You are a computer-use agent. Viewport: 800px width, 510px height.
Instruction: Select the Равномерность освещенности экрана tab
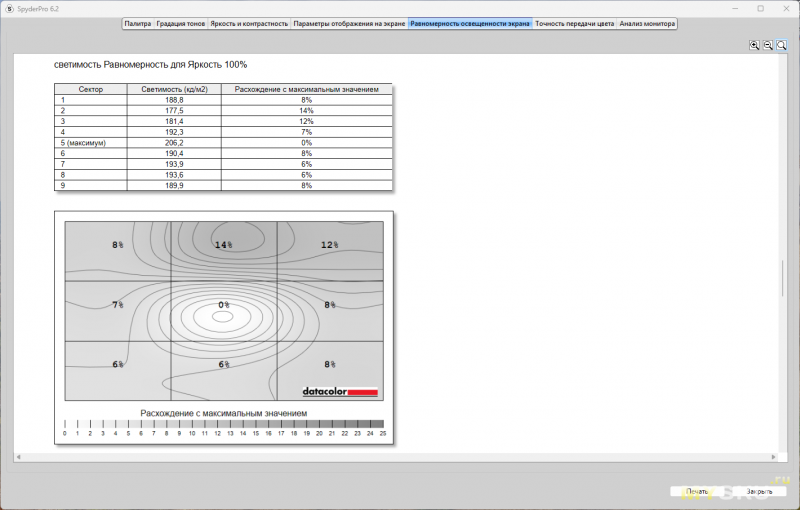[470, 22]
